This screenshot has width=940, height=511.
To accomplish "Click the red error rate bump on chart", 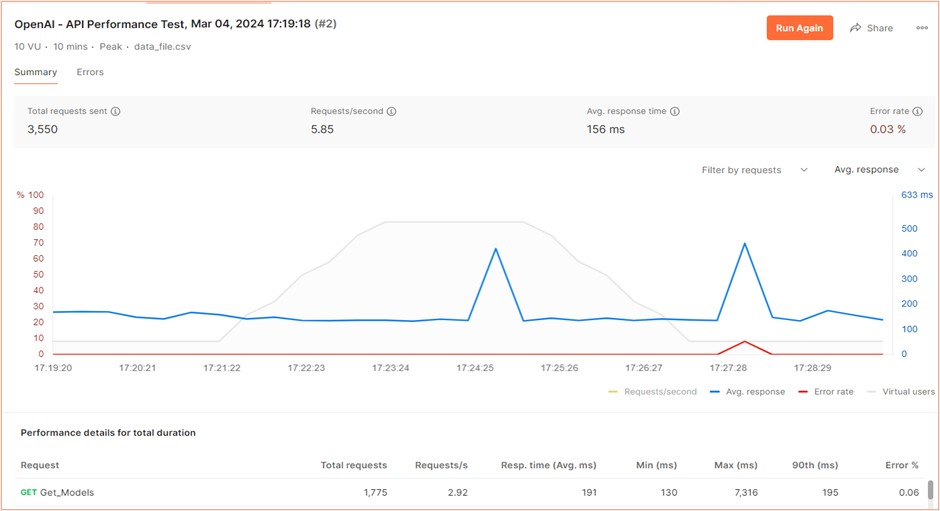I will click(x=745, y=342).
